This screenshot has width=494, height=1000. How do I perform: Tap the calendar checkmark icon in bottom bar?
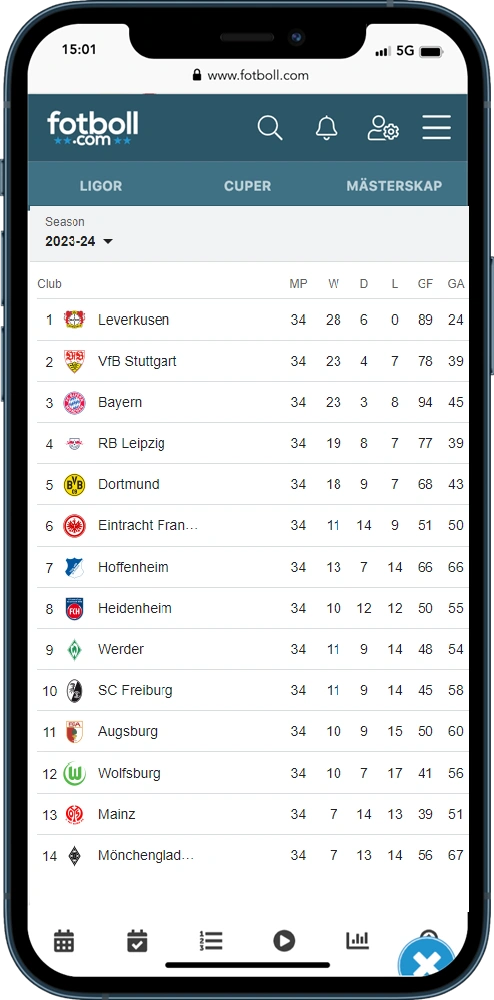pyautogui.click(x=137, y=941)
